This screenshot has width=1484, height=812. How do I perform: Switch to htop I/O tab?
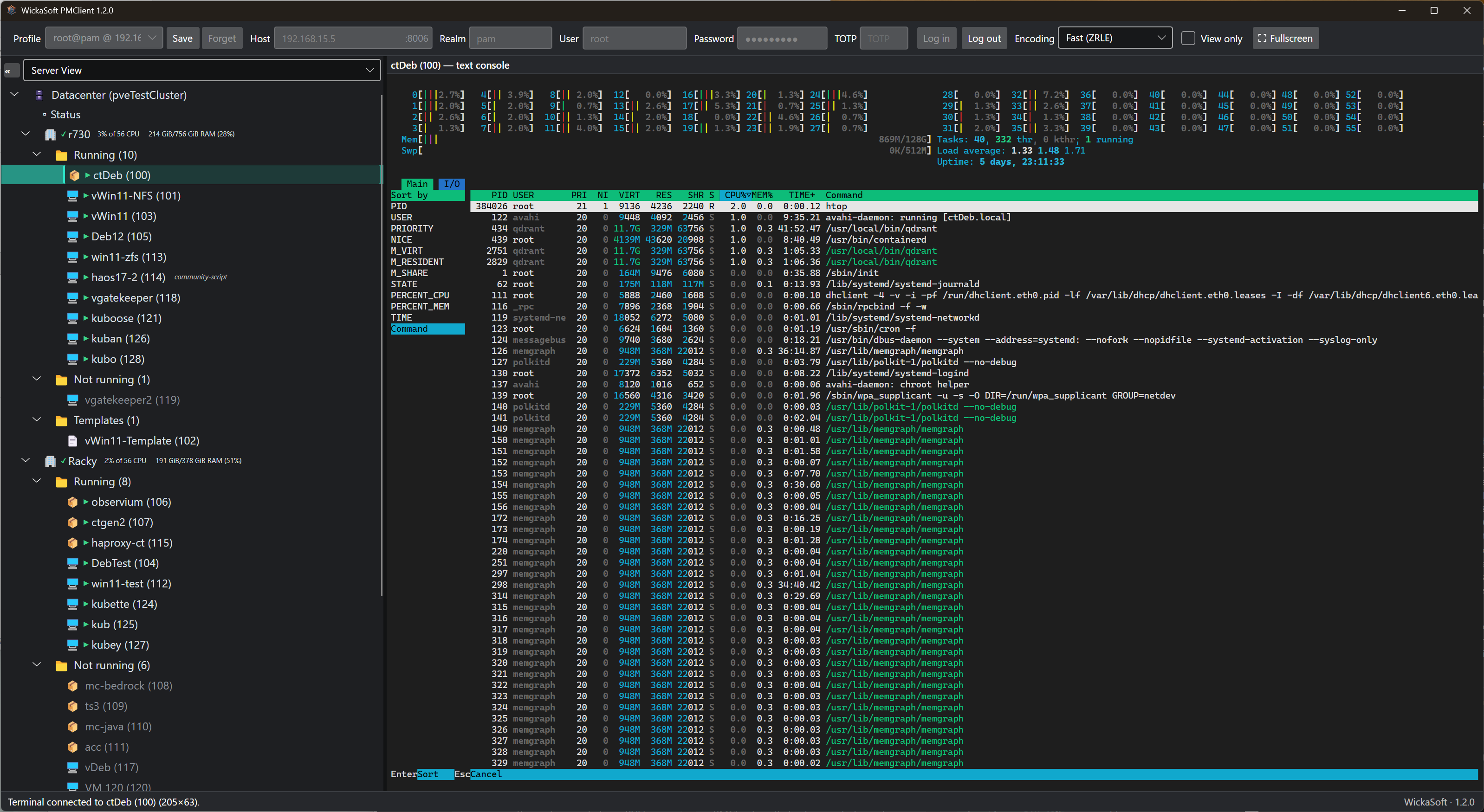coord(452,184)
